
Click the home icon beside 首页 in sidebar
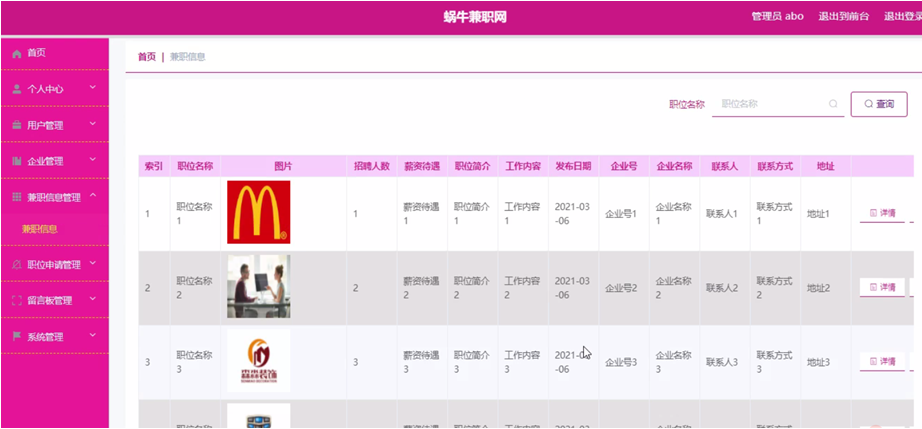(x=17, y=53)
